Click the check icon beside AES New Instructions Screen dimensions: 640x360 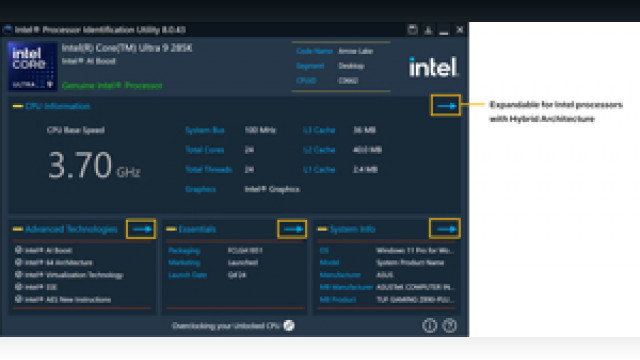pos(18,299)
